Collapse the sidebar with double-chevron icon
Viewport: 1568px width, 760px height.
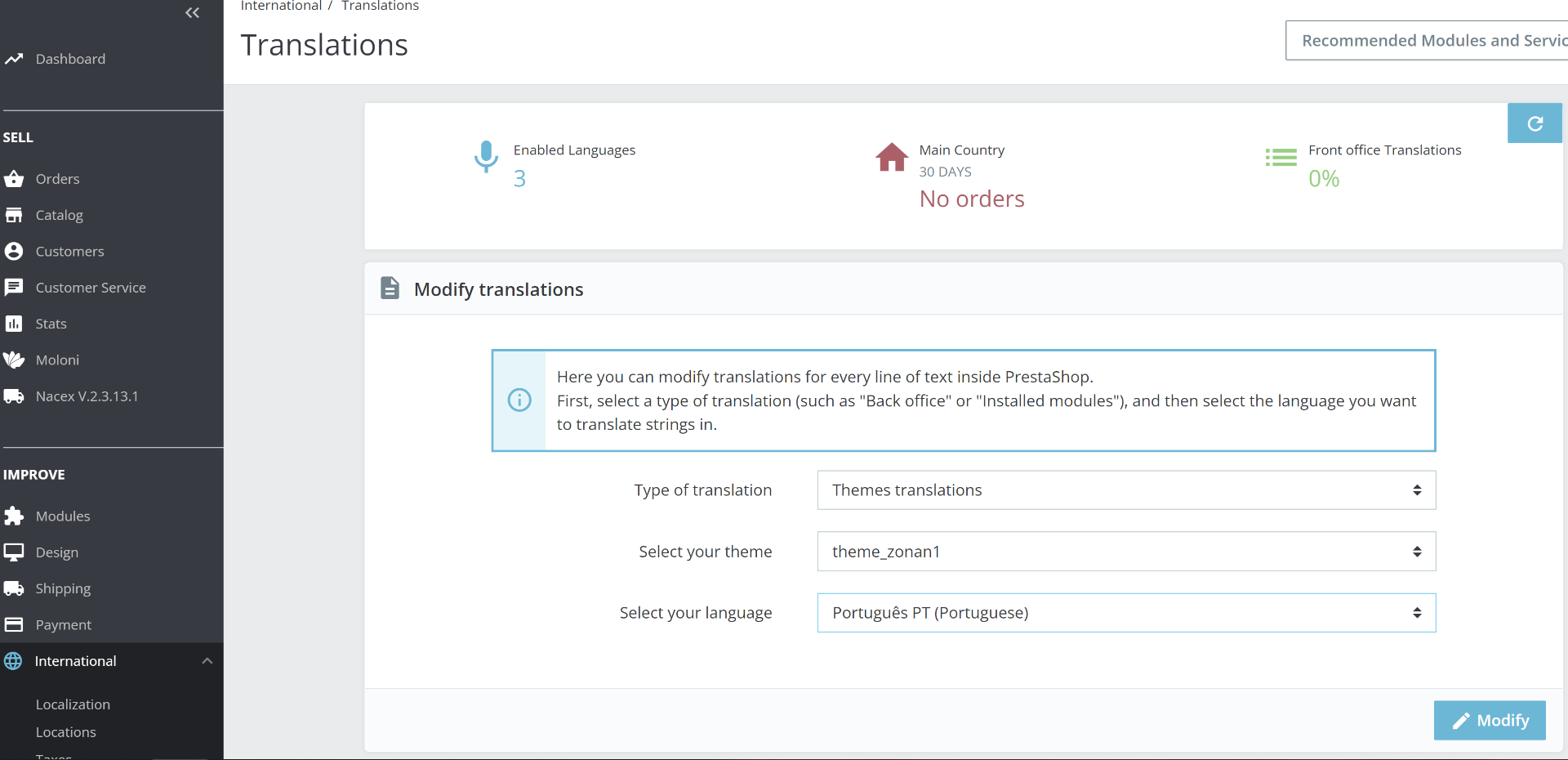(x=192, y=12)
